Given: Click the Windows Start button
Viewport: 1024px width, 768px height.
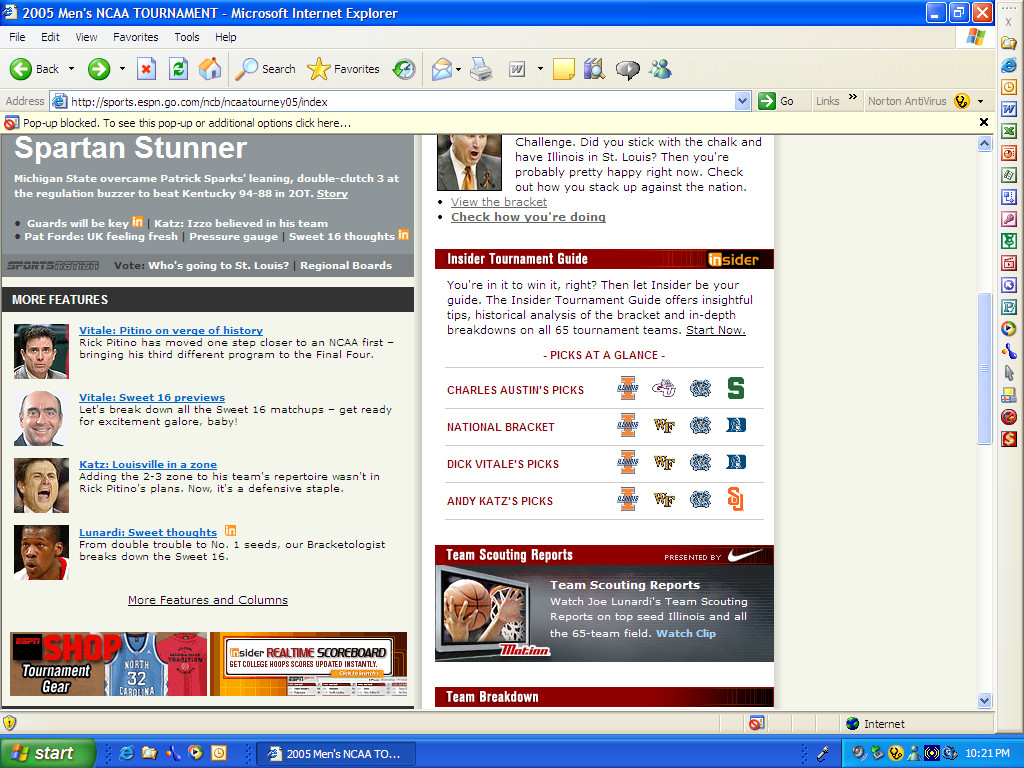Looking at the screenshot, I should [48, 753].
